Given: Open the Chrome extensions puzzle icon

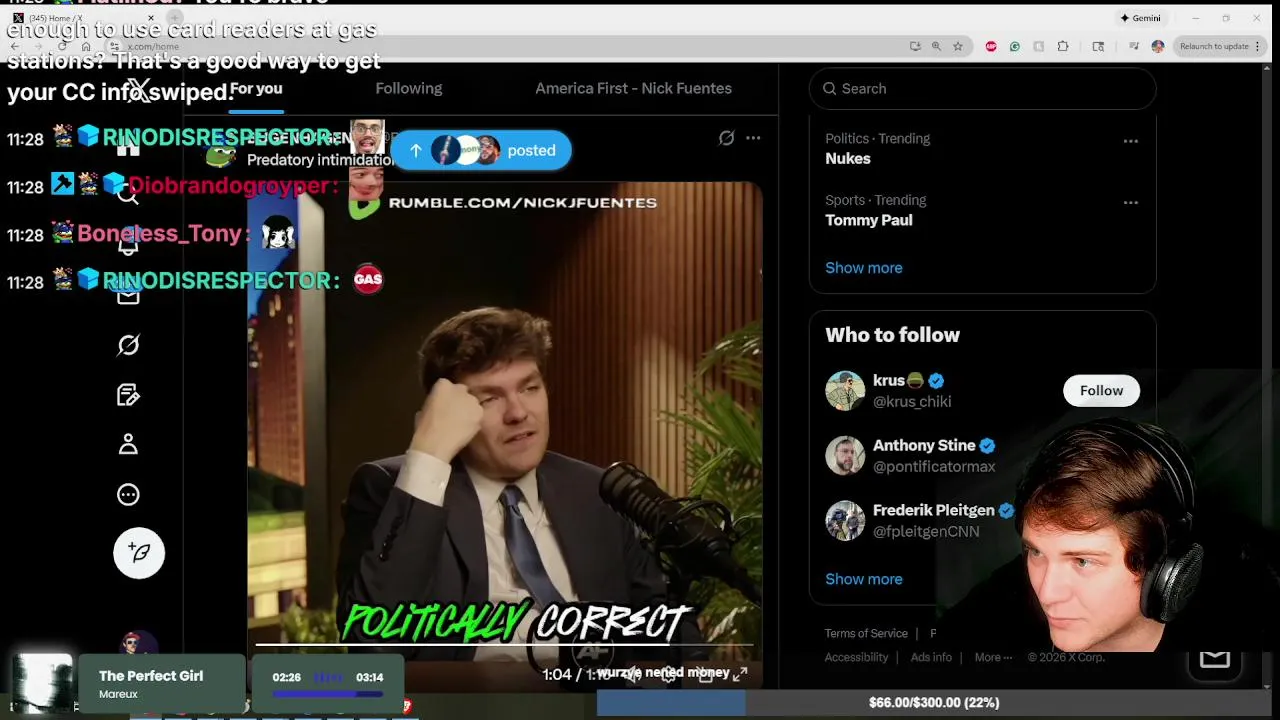Looking at the screenshot, I should coord(1063,46).
